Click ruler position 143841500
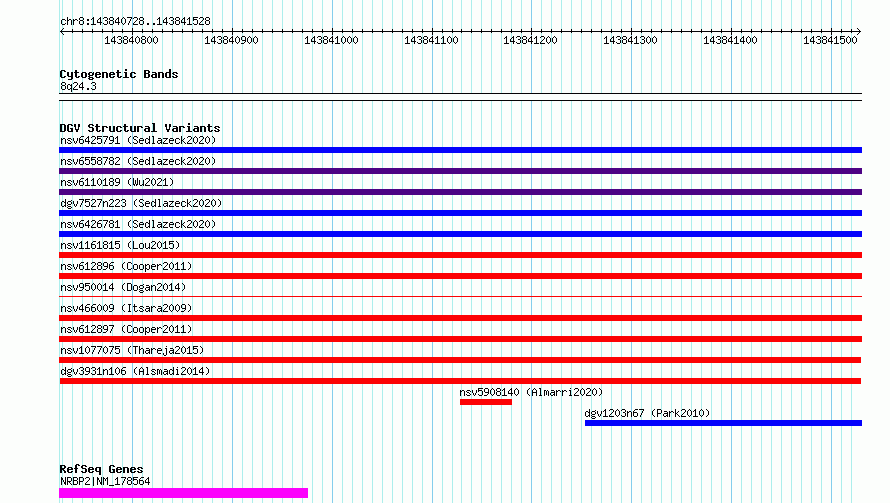The height and width of the screenshot is (503, 890). [x=830, y=40]
